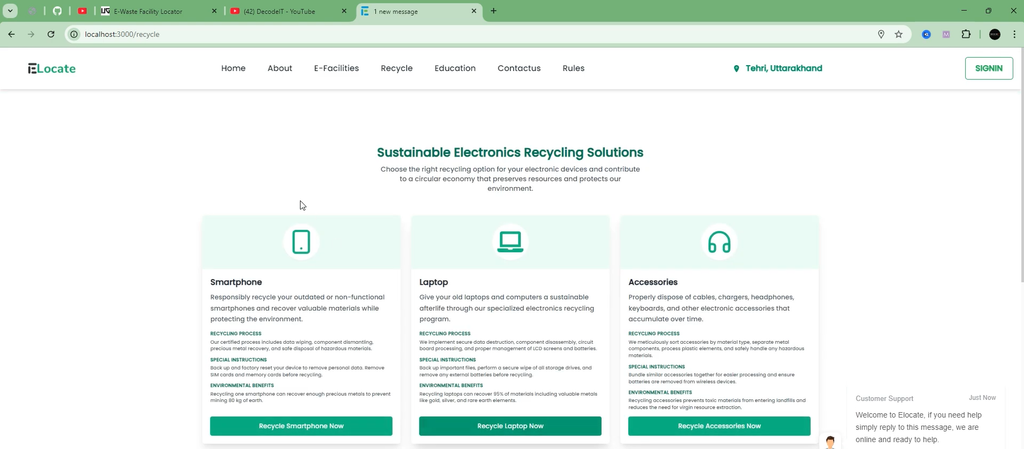Select the '1 new message' tab

click(x=420, y=11)
